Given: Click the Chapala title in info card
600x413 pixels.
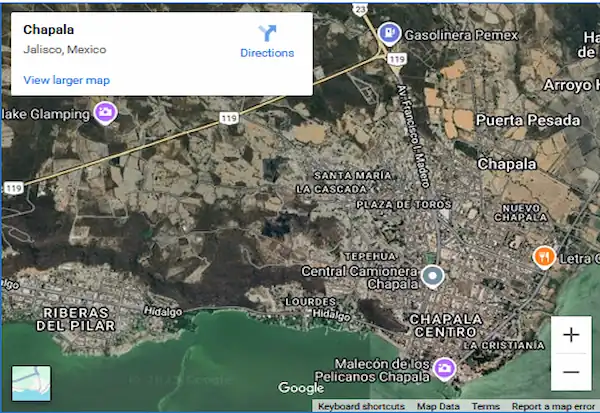Looking at the screenshot, I should point(49,29).
